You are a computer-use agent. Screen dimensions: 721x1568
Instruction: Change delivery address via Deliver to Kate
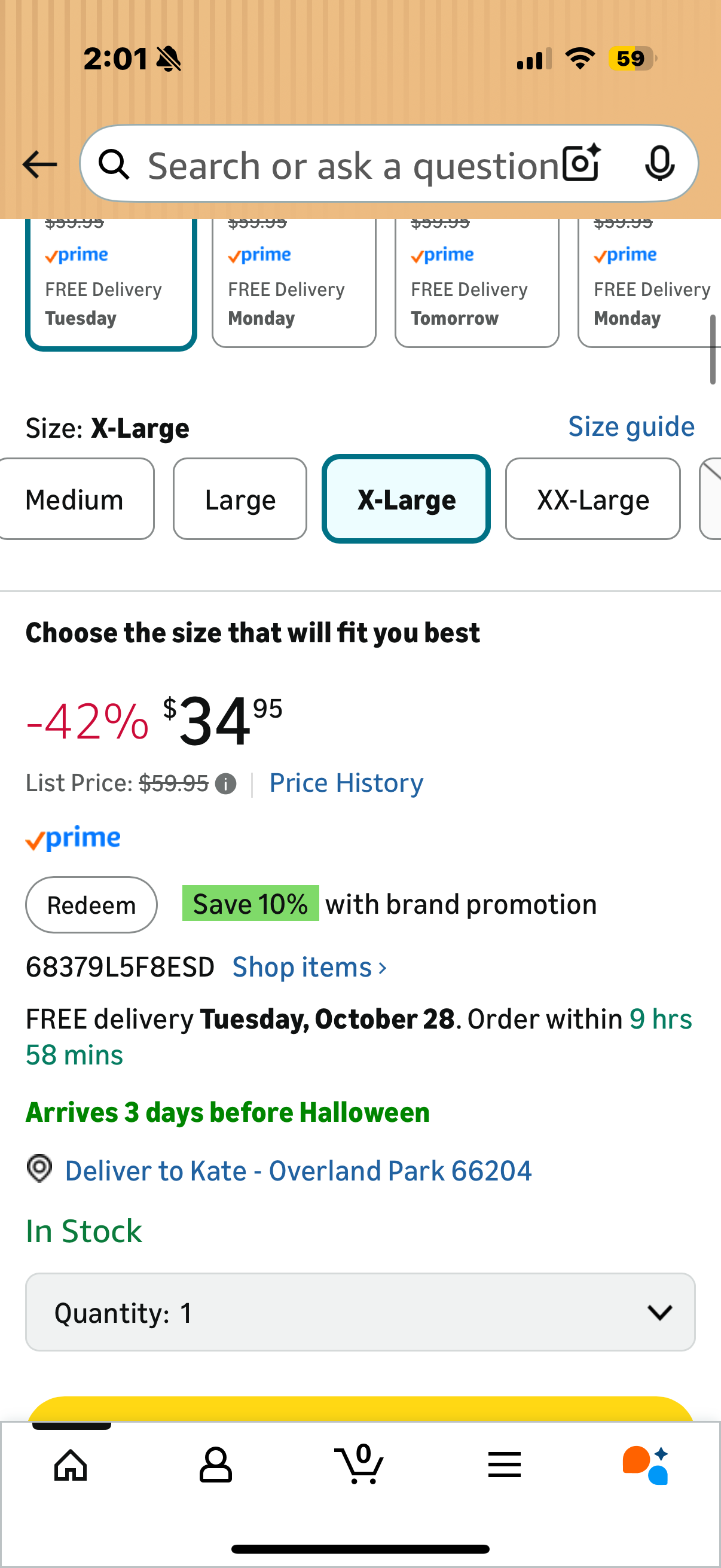click(298, 1170)
